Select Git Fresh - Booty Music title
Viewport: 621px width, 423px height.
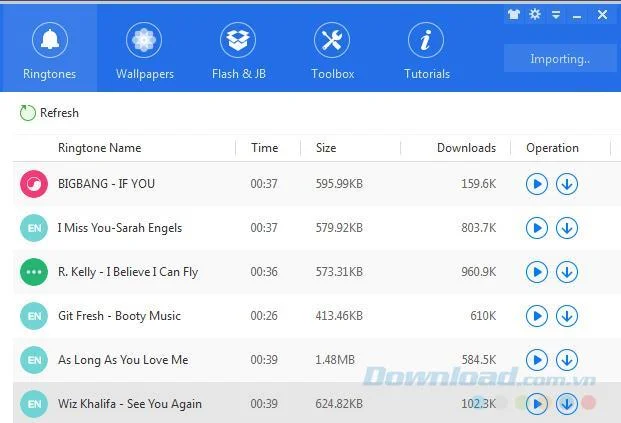(x=119, y=316)
